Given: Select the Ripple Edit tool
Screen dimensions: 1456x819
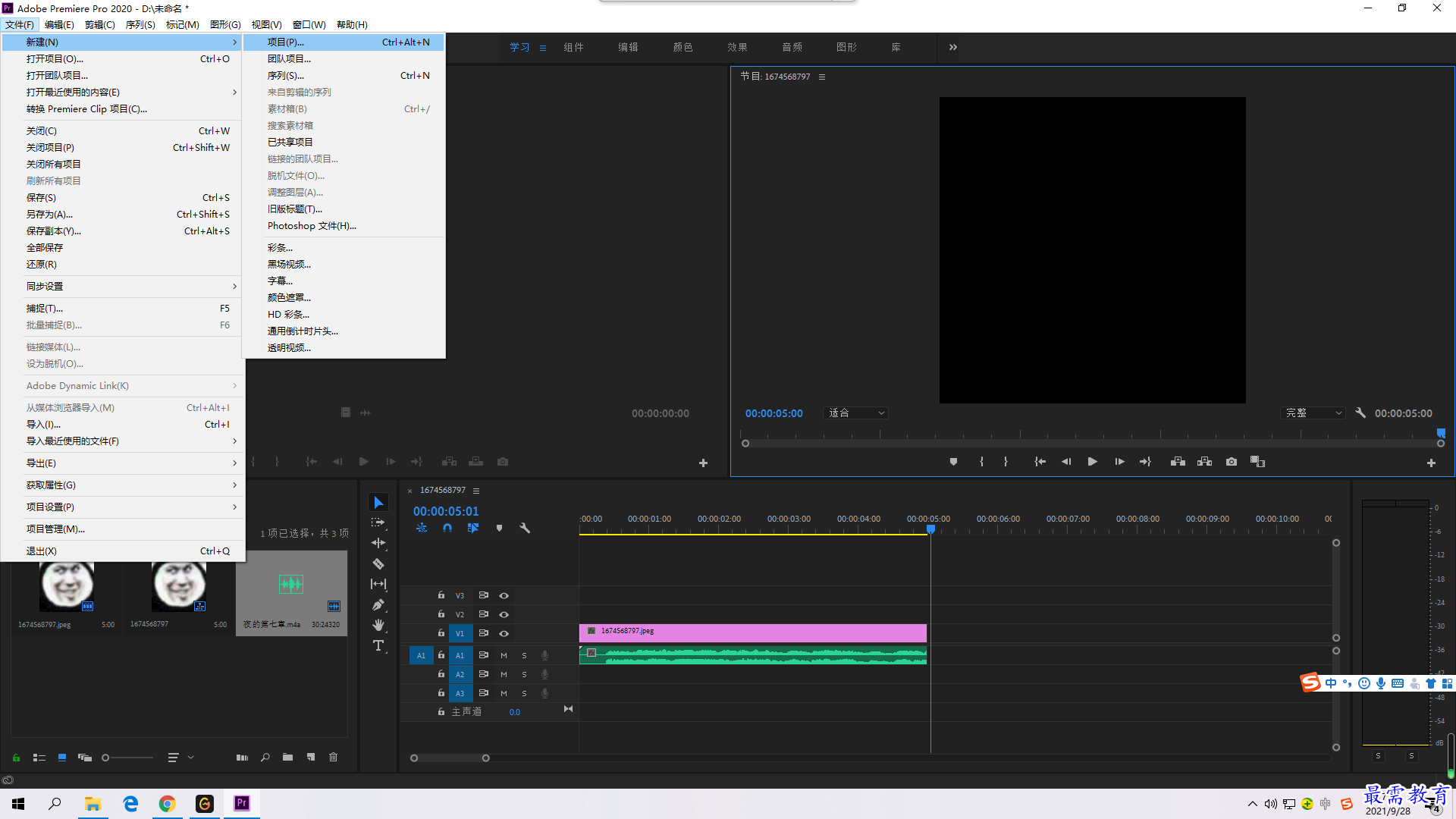Looking at the screenshot, I should click(x=378, y=543).
